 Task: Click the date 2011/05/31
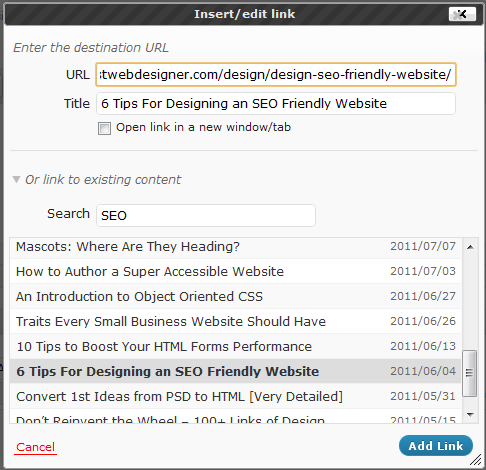(x=423, y=396)
